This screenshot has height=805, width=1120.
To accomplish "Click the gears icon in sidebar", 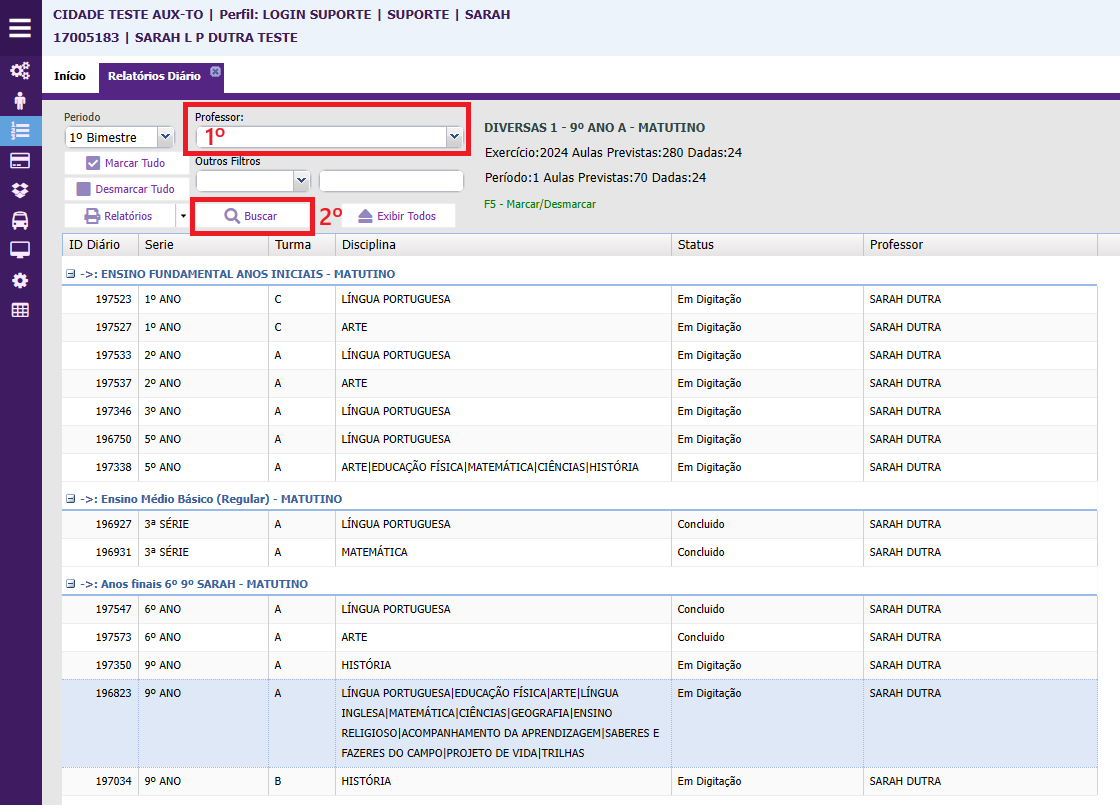I will [x=20, y=71].
